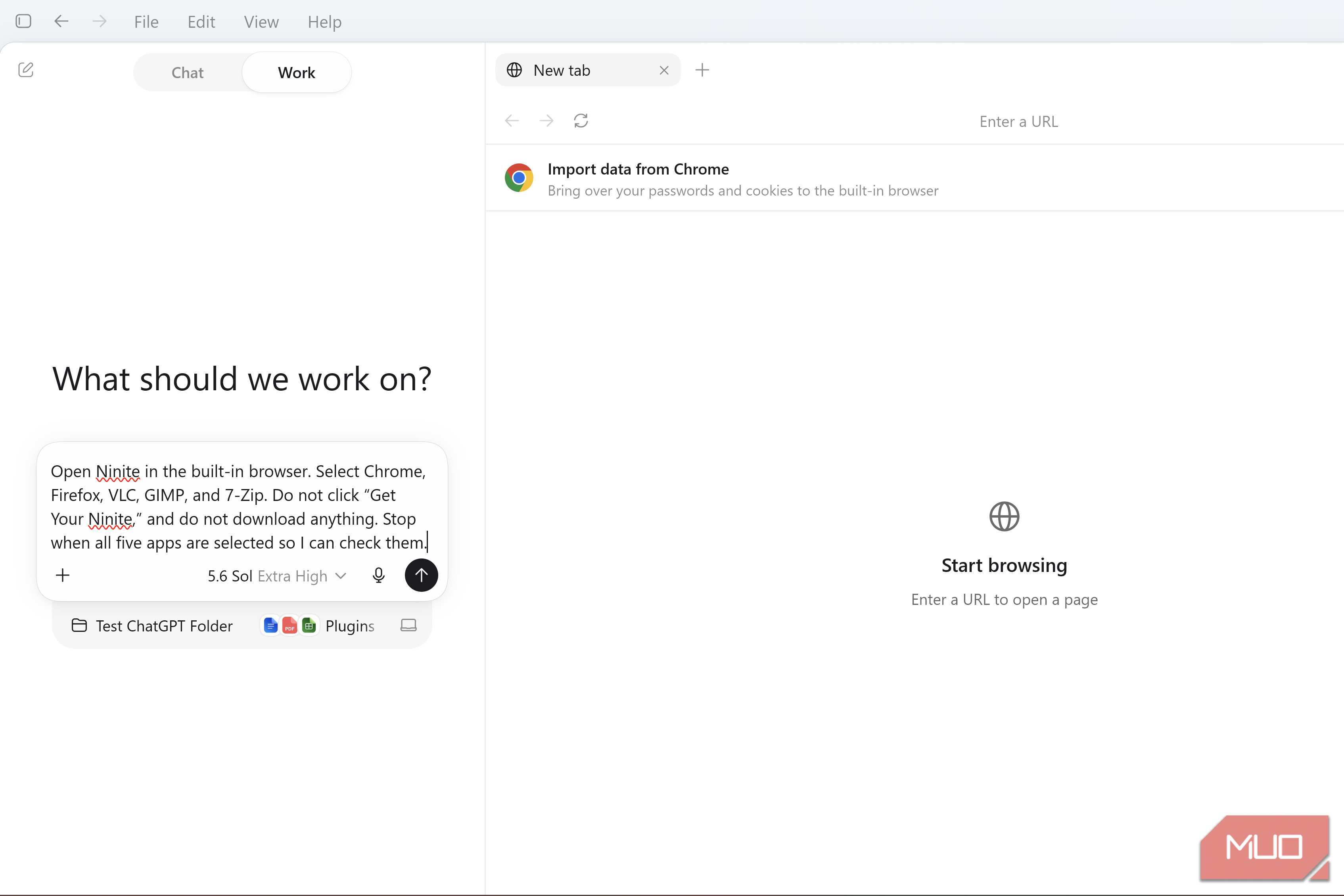This screenshot has width=1344, height=896.
Task: Open the Edit menu
Action: (201, 22)
